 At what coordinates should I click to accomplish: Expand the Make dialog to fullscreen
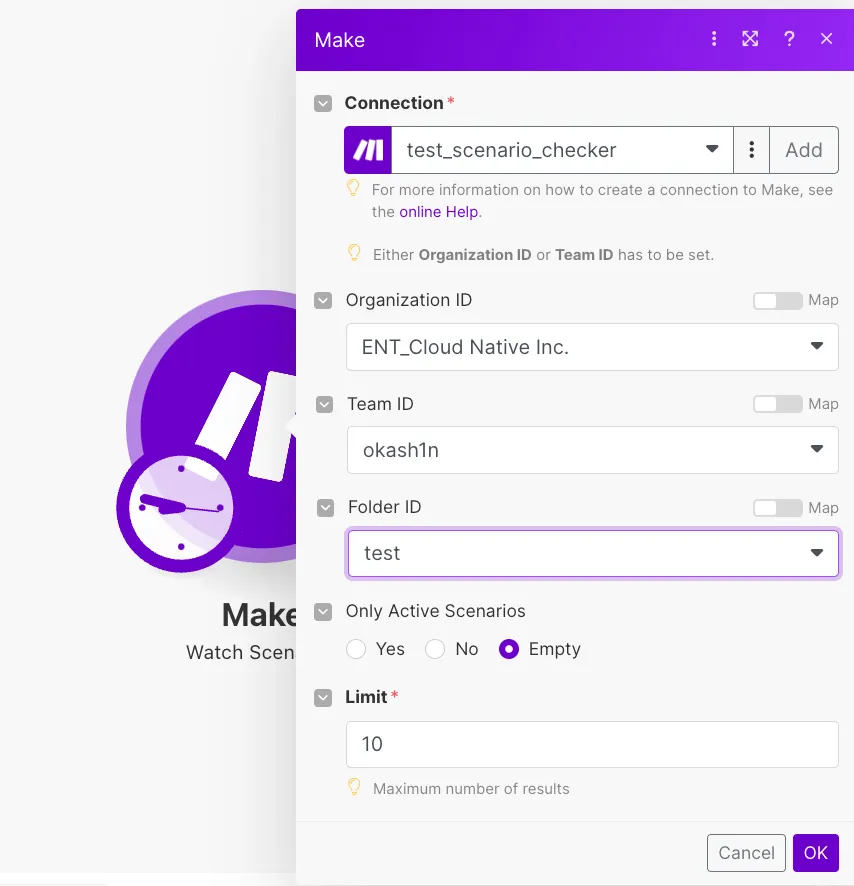click(x=750, y=38)
